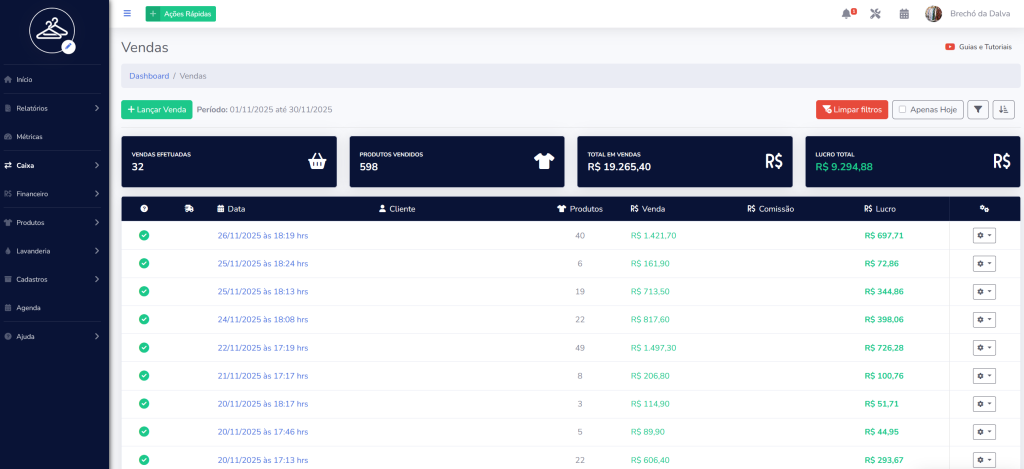The width and height of the screenshot is (1024, 469).
Task: Open the Guias e Tutoriais link
Action: coord(979,47)
